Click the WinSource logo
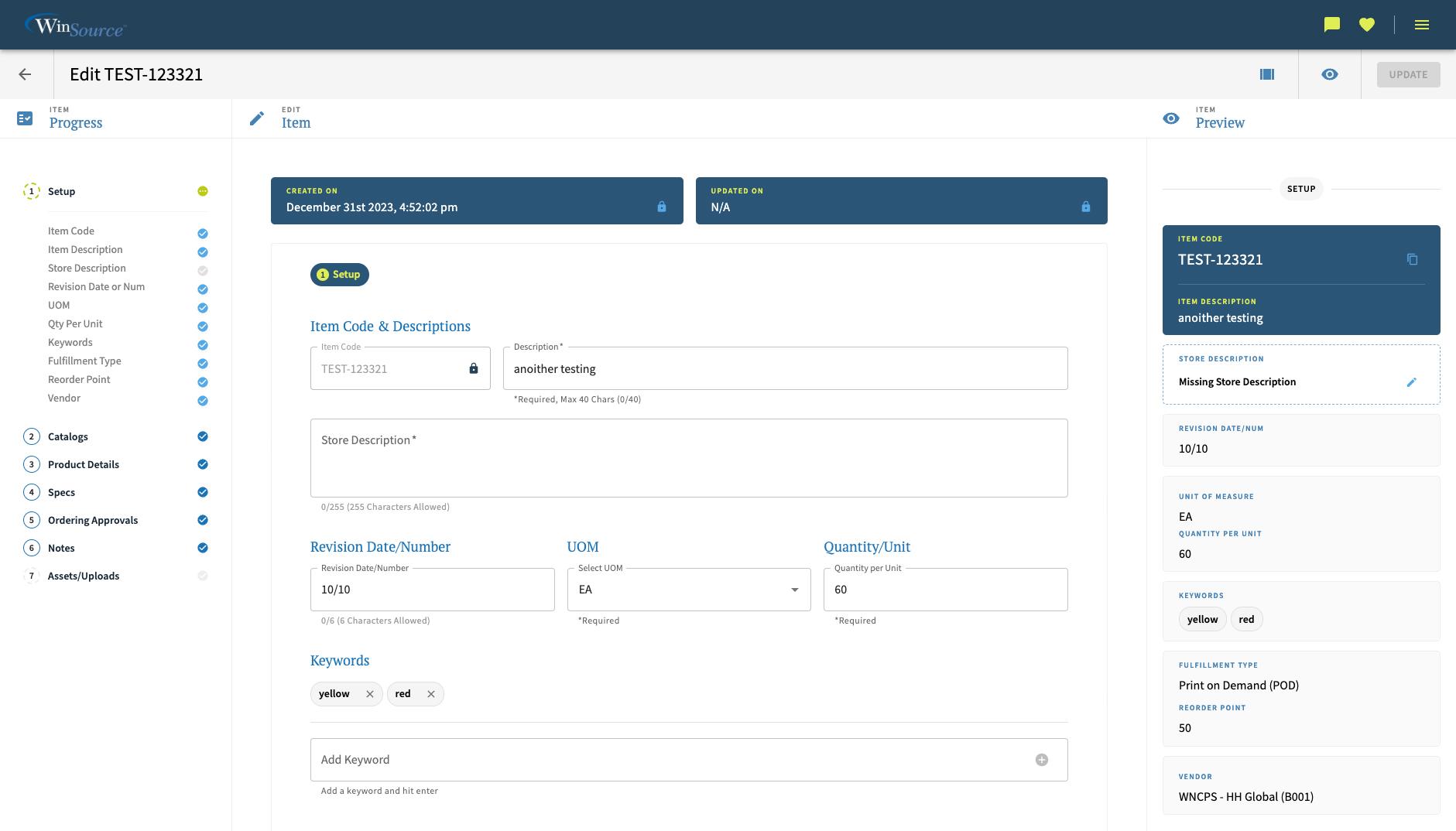Screen dimensions: 1456x831 [75, 26]
